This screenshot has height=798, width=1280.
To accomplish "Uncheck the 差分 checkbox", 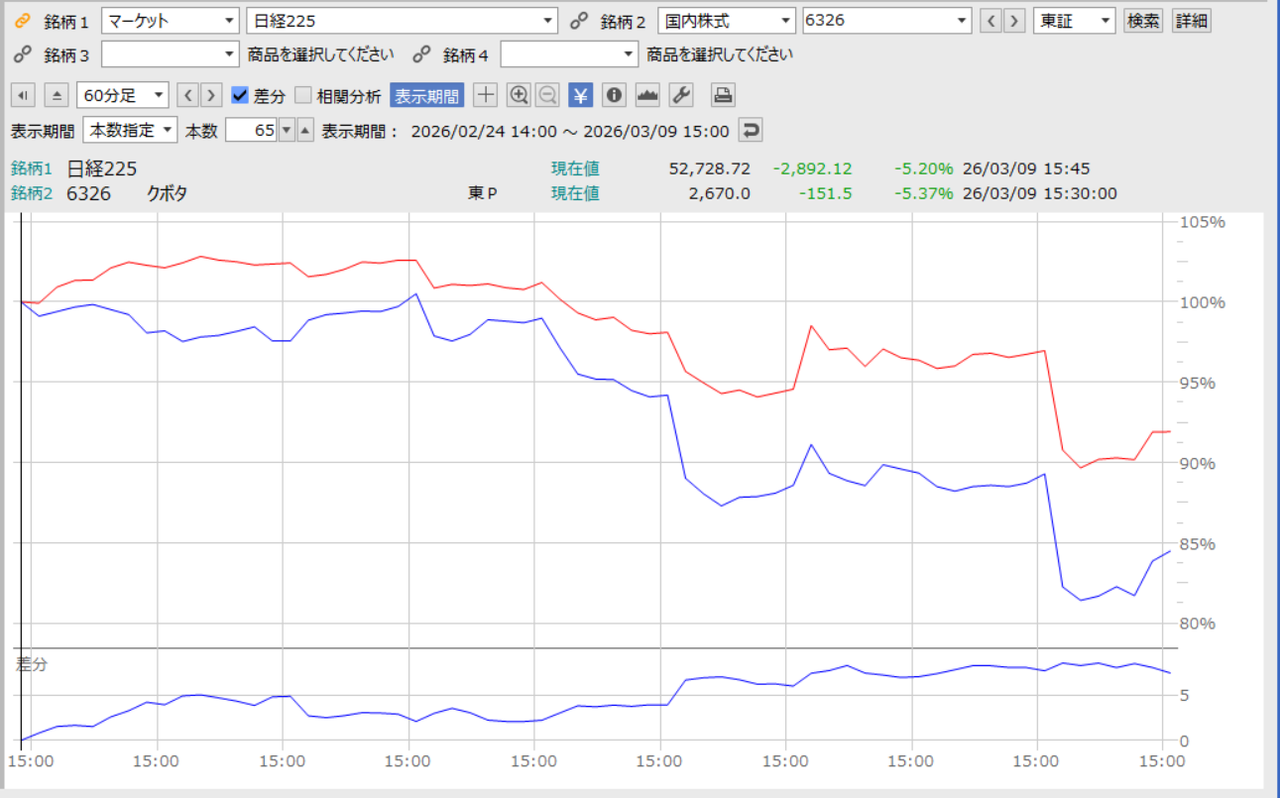I will [x=240, y=96].
